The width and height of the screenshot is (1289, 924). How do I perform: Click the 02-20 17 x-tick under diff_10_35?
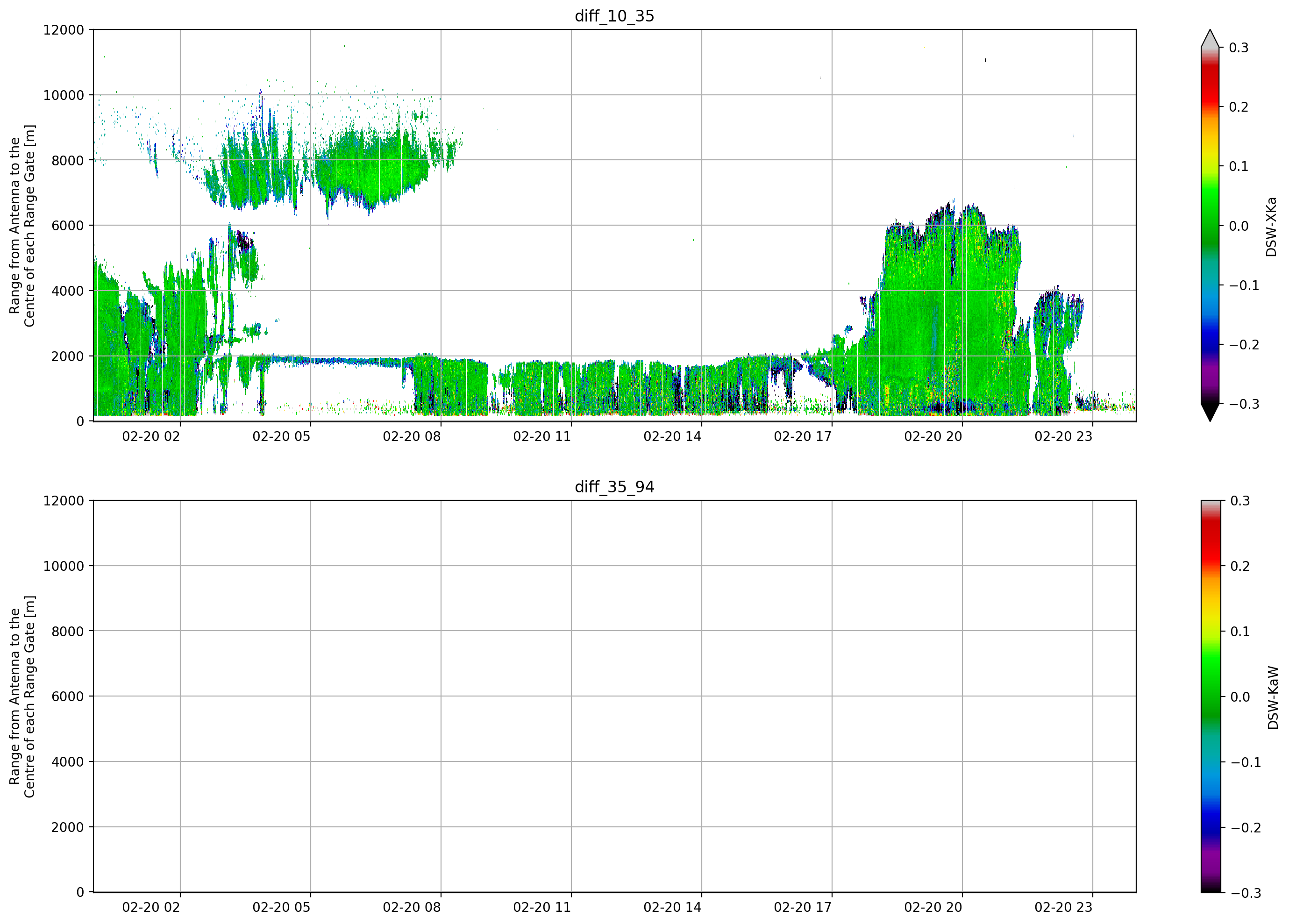point(803,436)
